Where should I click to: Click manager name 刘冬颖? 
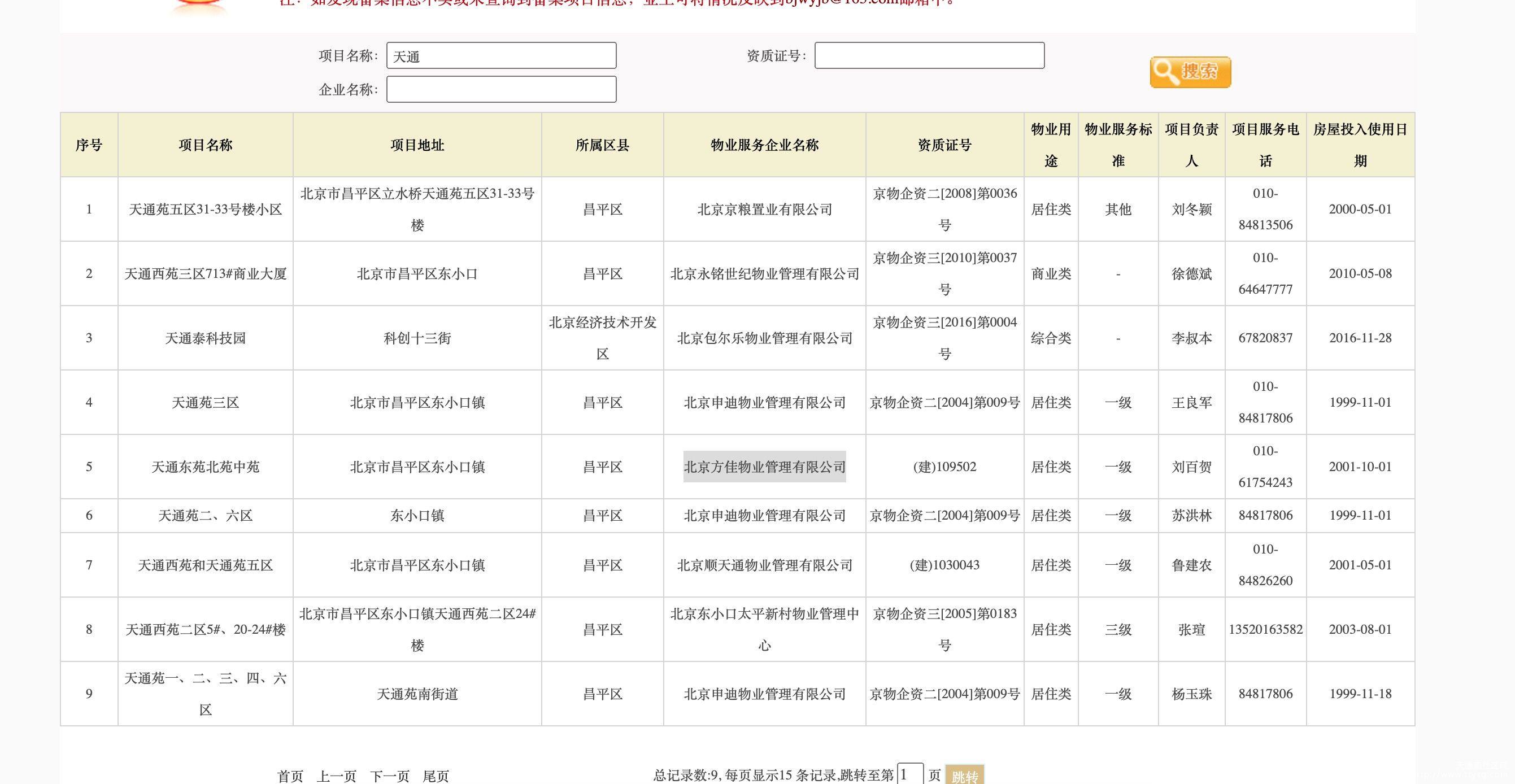(1191, 210)
